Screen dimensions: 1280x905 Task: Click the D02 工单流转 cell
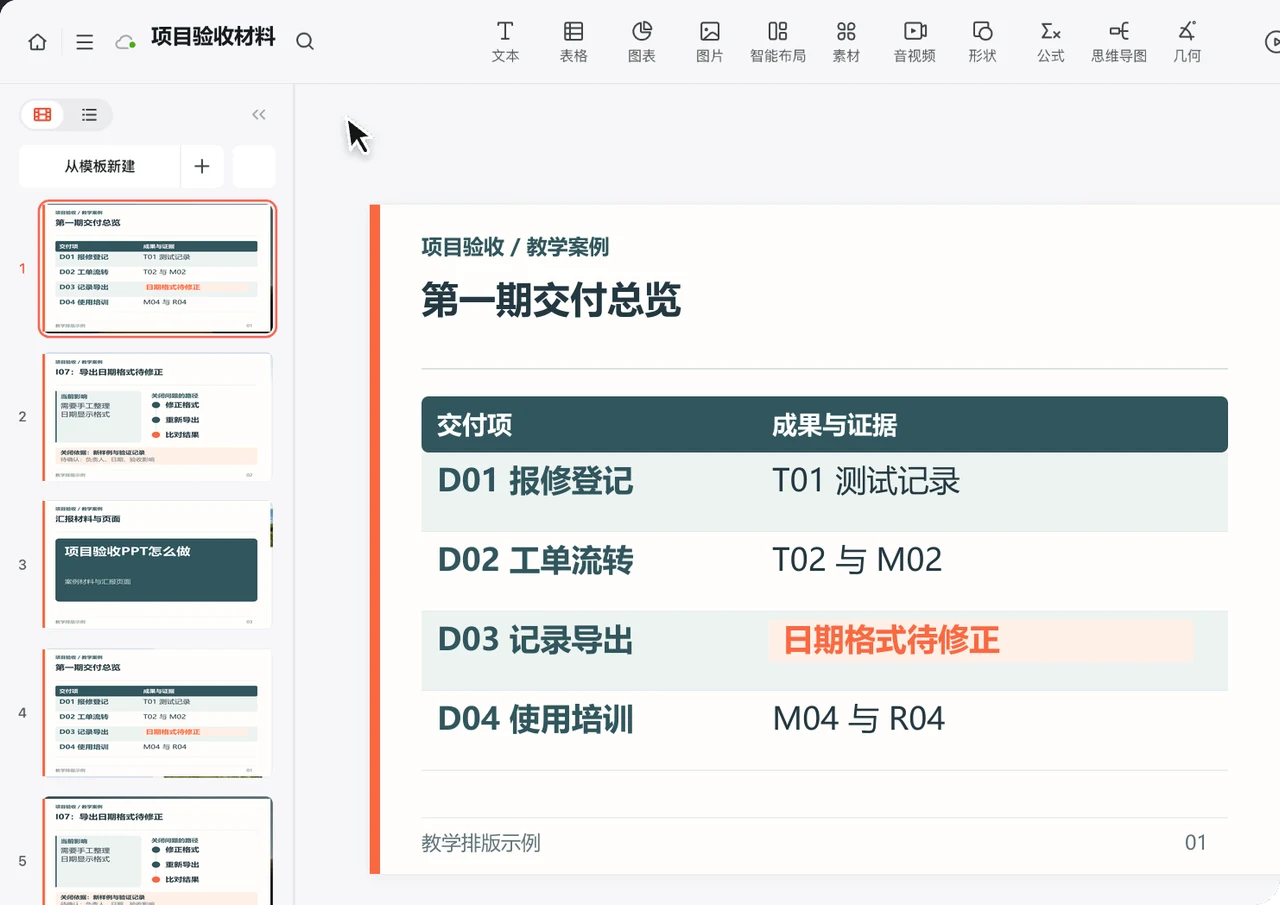[x=535, y=560]
